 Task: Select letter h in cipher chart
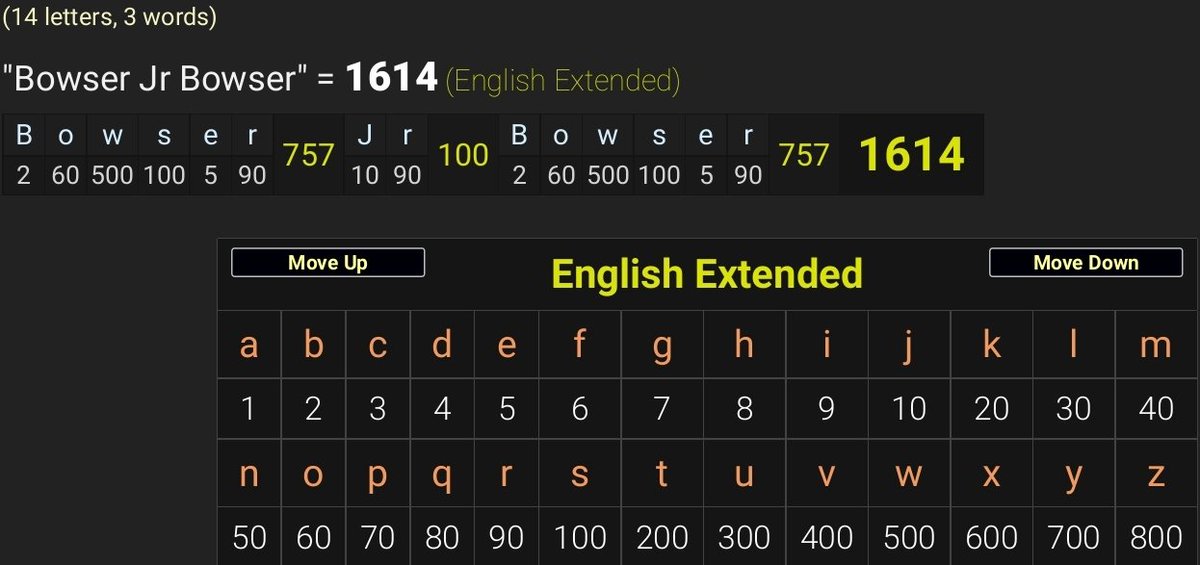point(744,345)
